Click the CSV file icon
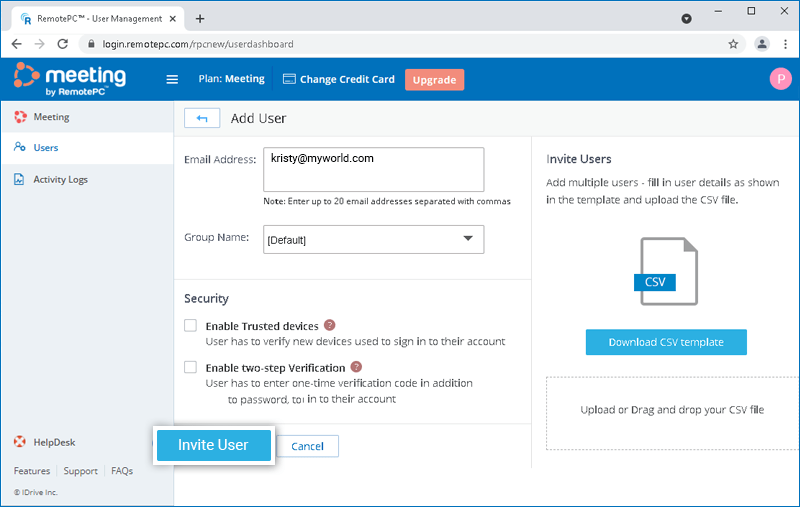 pos(667,271)
